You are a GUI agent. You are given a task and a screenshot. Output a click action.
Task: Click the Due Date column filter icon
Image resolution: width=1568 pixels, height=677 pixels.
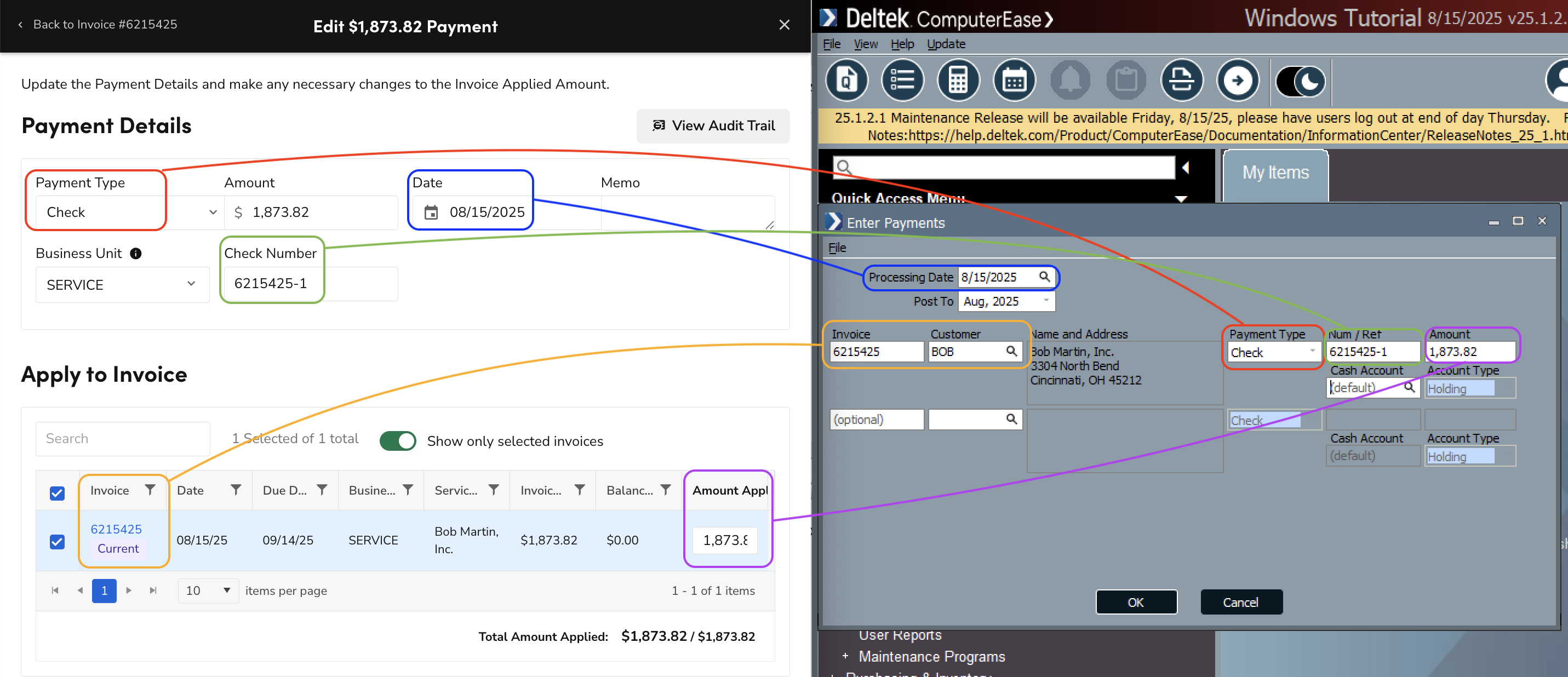point(322,490)
